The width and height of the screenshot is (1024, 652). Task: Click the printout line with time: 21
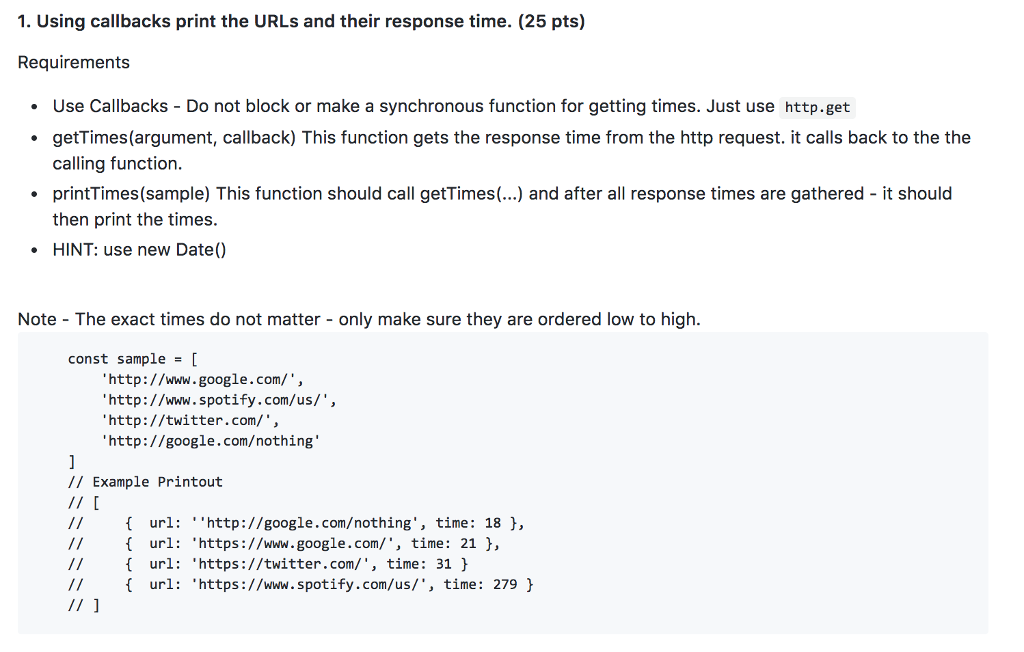click(284, 544)
